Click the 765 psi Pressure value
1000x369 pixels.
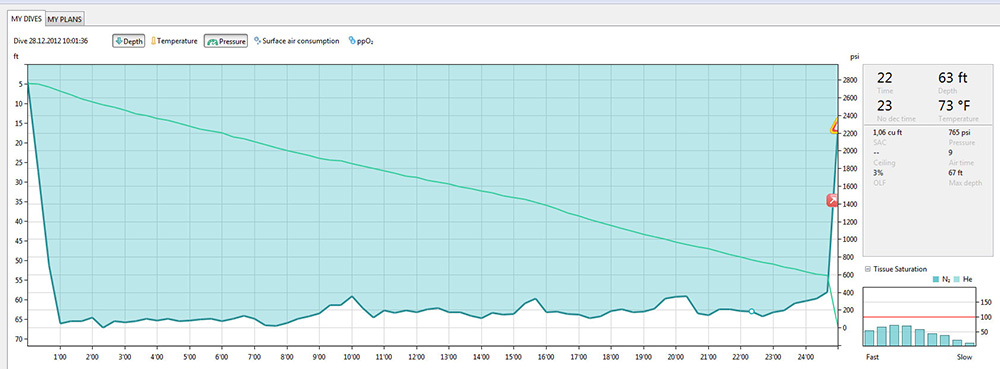pos(960,132)
